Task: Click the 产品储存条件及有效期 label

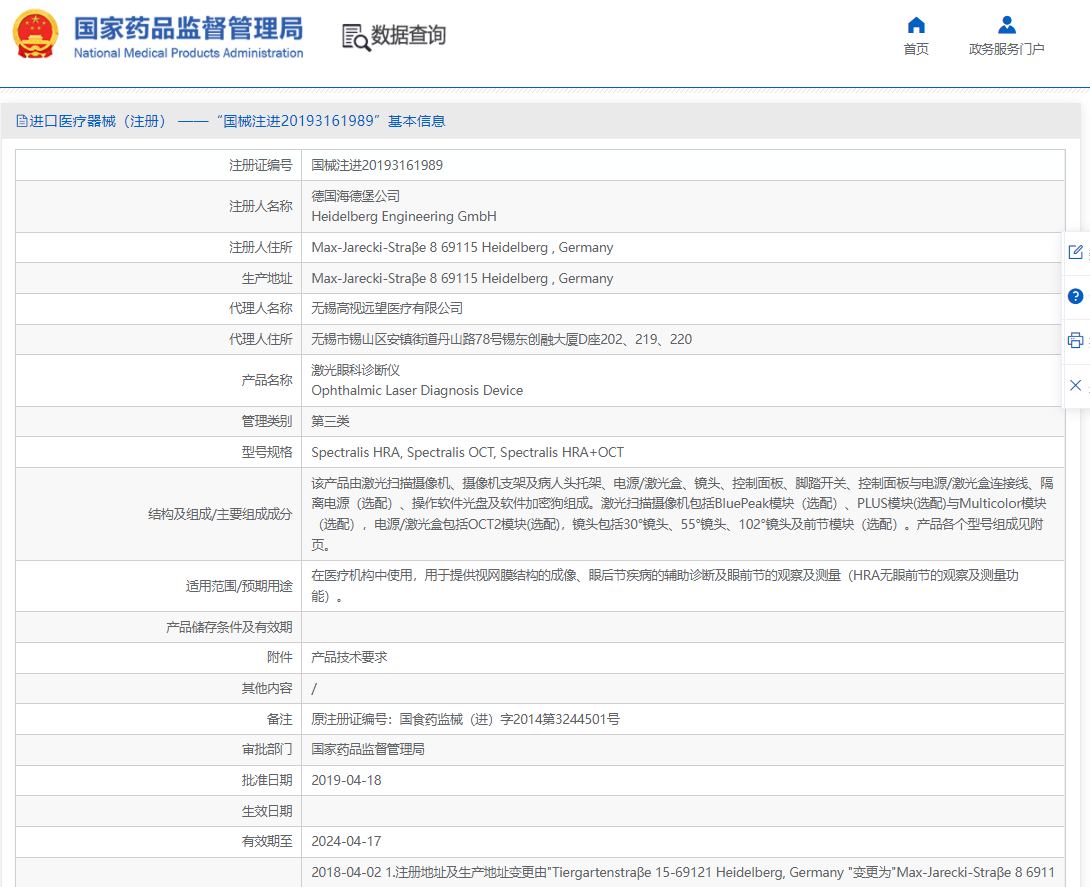Action: 229,627
